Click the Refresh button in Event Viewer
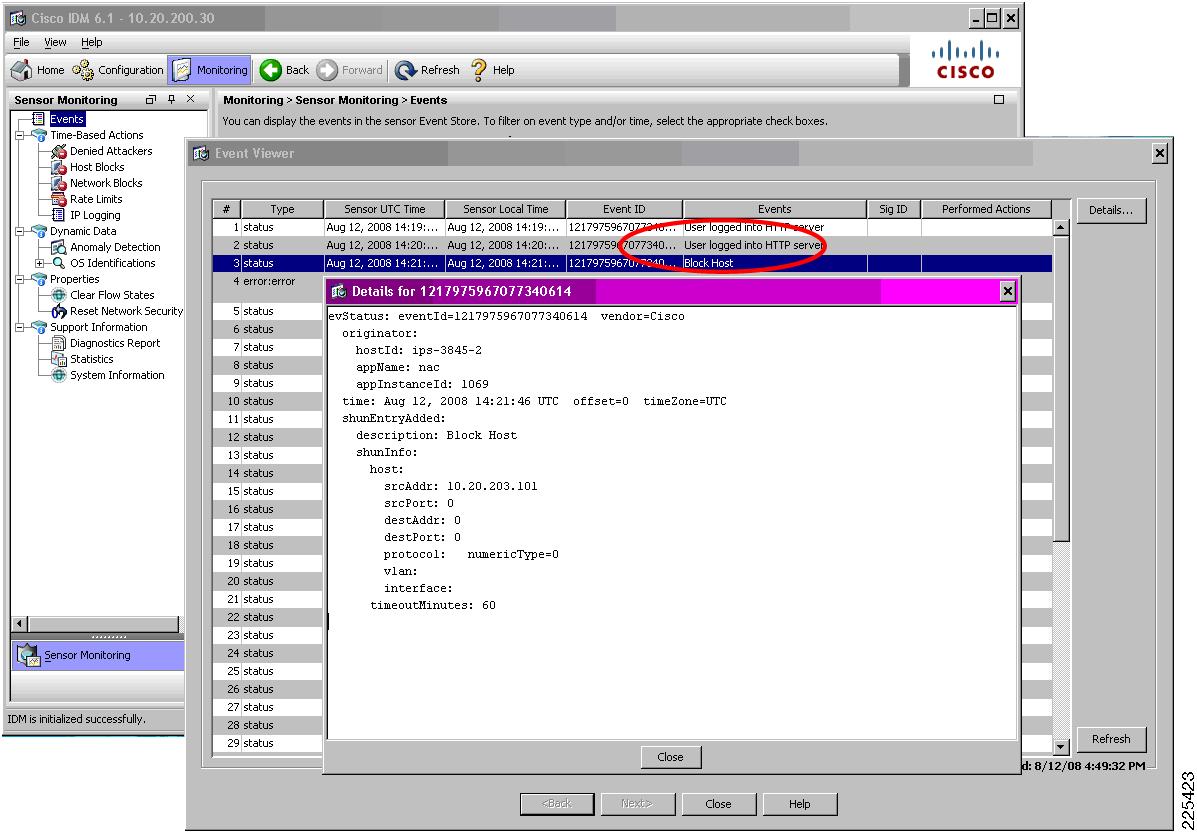This screenshot has height=832, width=1197. pos(1112,739)
